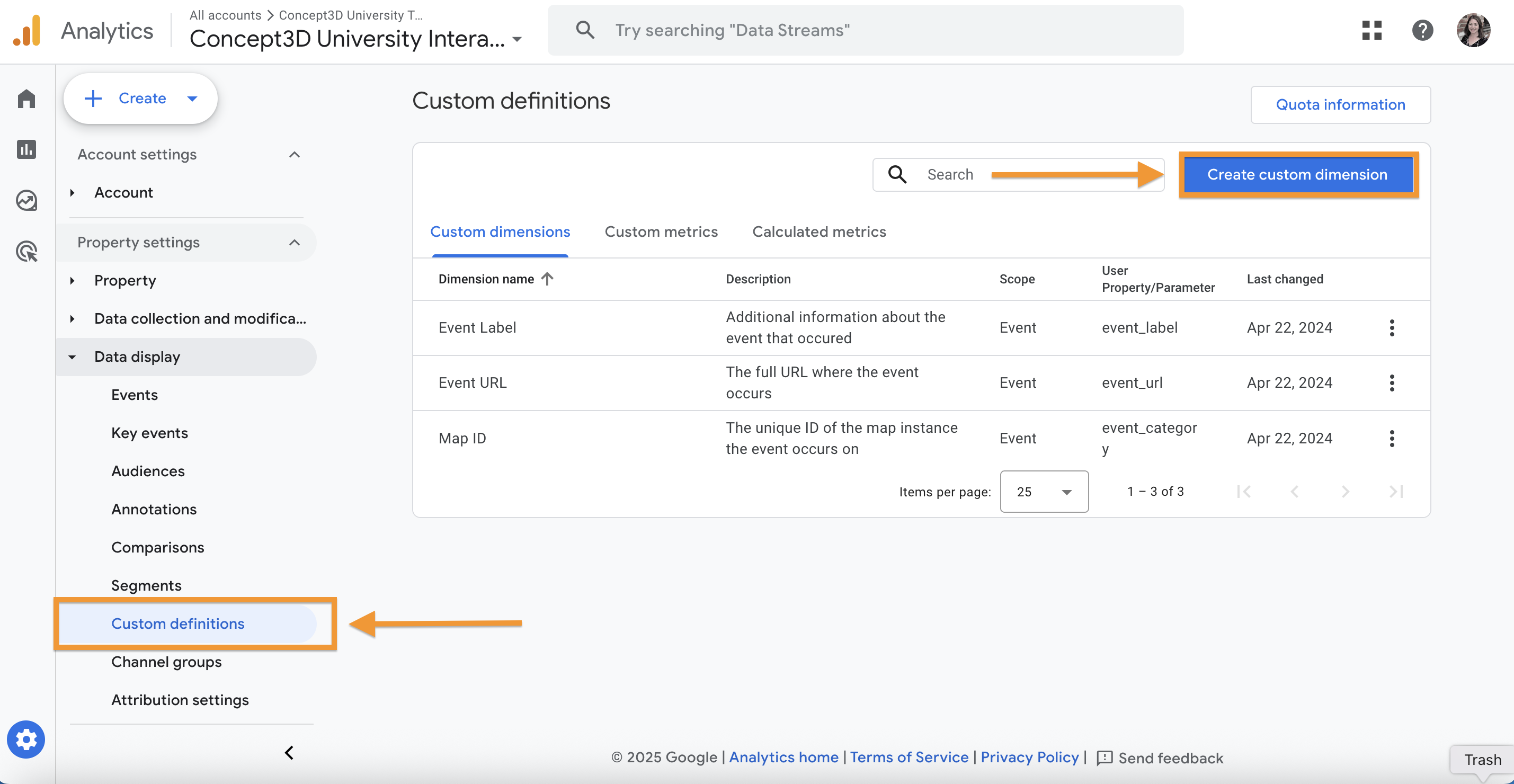Collapse the Data display section

click(72, 358)
